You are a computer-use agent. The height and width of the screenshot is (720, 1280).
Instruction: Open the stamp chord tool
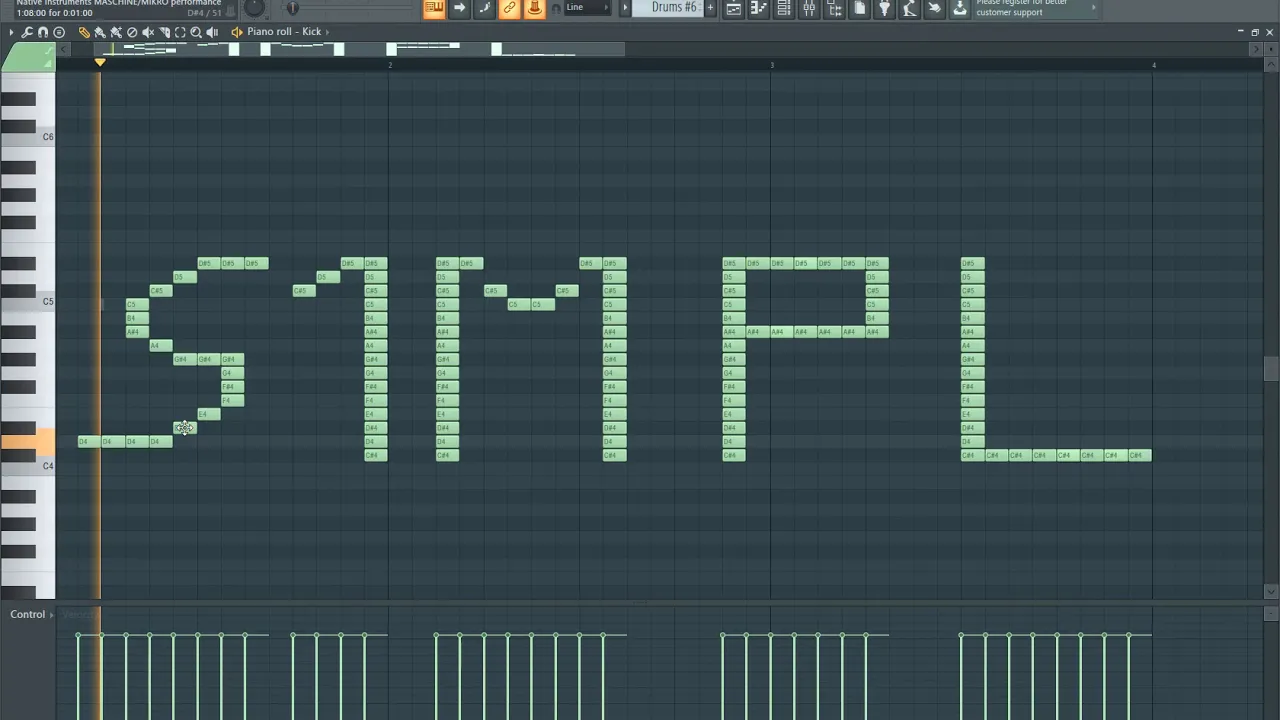pyautogui.click(x=59, y=32)
